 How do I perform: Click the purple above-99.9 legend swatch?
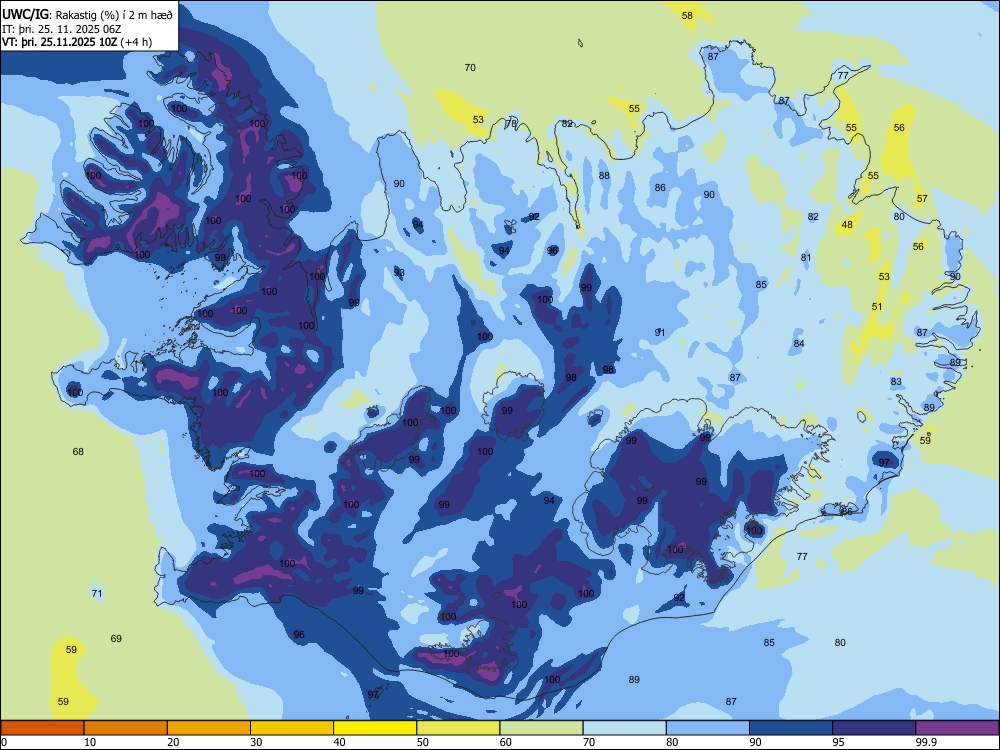tap(958, 728)
